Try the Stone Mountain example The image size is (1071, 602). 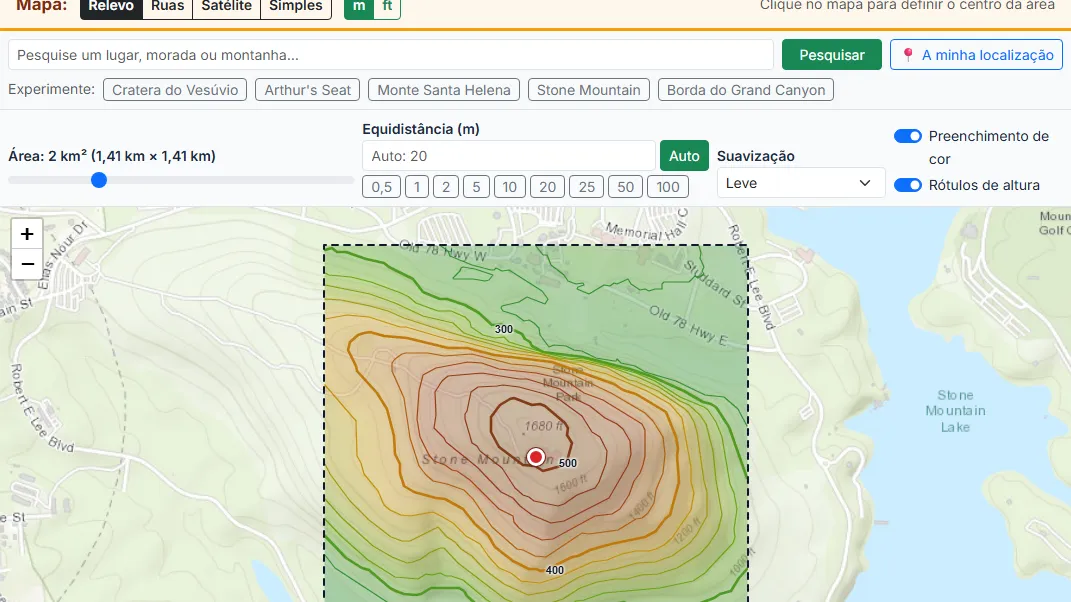tap(589, 90)
